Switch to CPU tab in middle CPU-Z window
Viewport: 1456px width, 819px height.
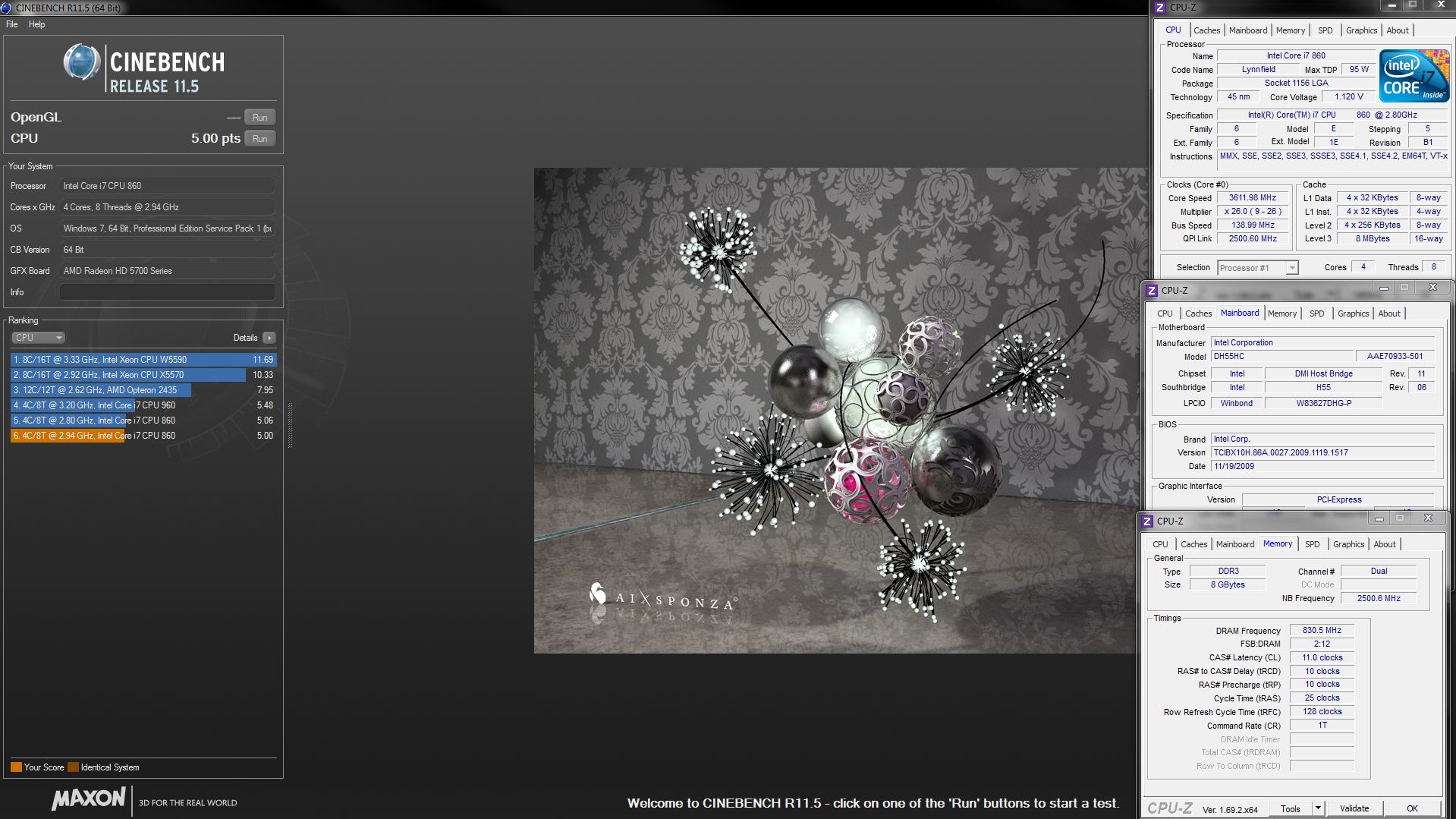[x=1165, y=313]
